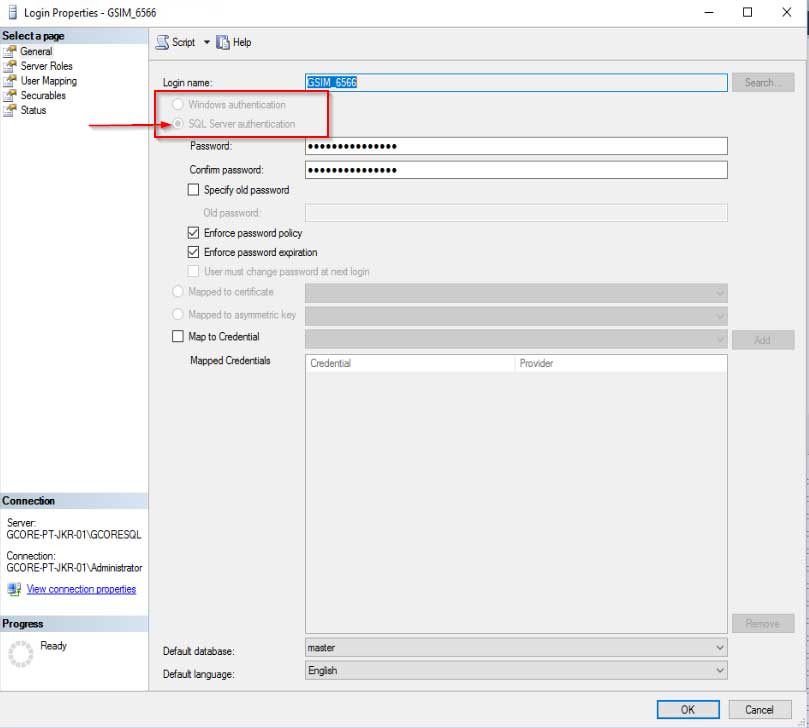Select the User Mapping page icon
This screenshot has height=728, width=809.
pyautogui.click(x=11, y=81)
